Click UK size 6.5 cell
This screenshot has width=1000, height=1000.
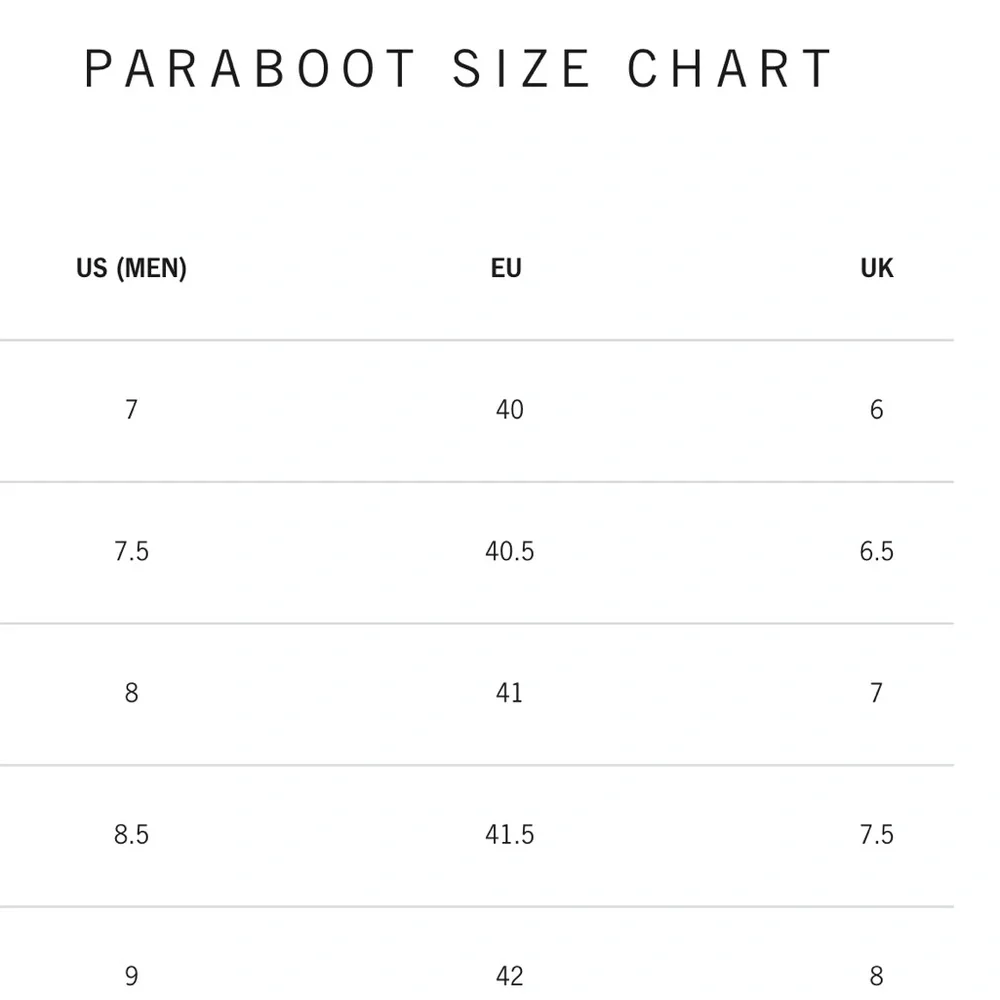tap(877, 551)
